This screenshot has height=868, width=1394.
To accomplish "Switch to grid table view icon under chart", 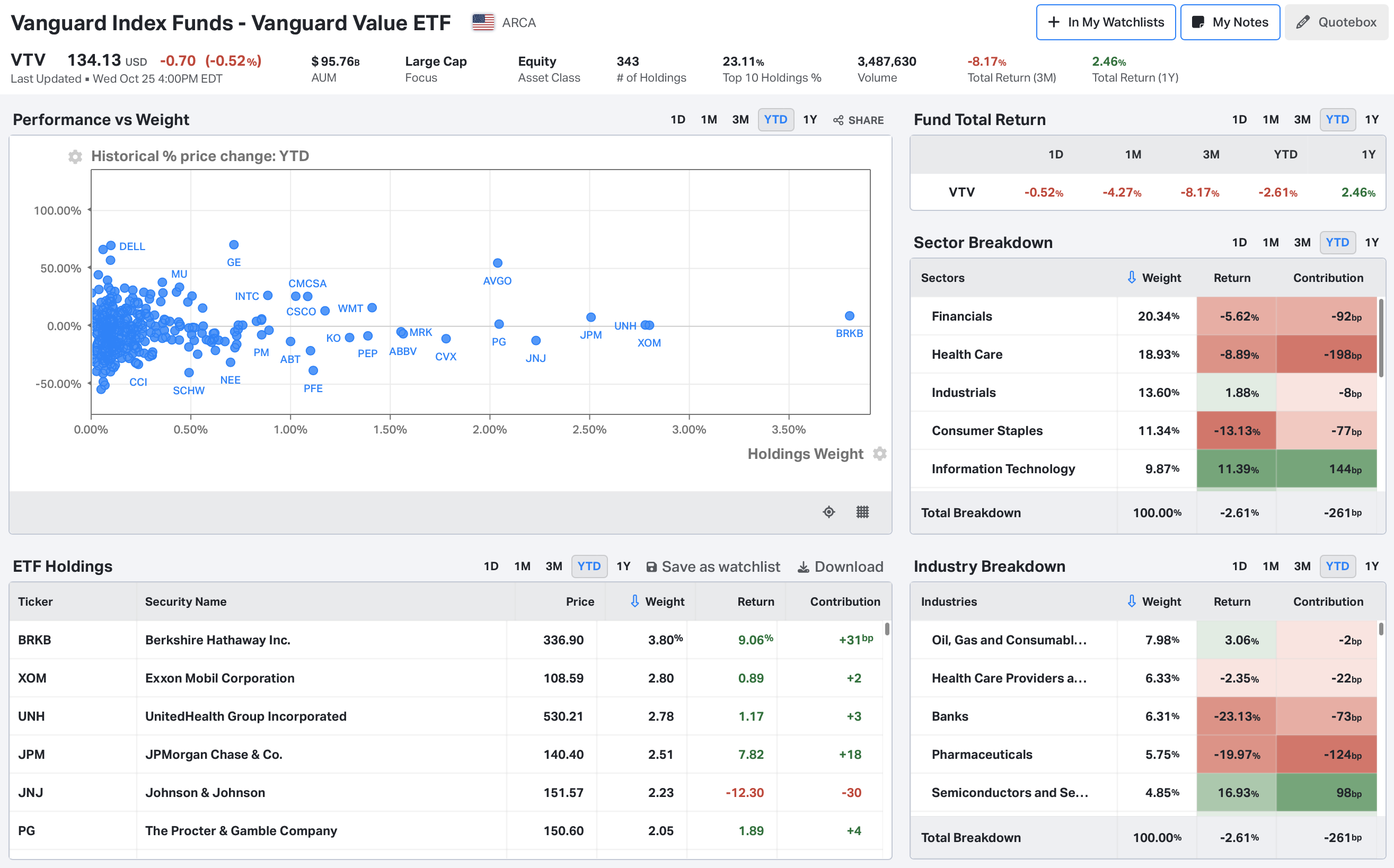I will (862, 511).
